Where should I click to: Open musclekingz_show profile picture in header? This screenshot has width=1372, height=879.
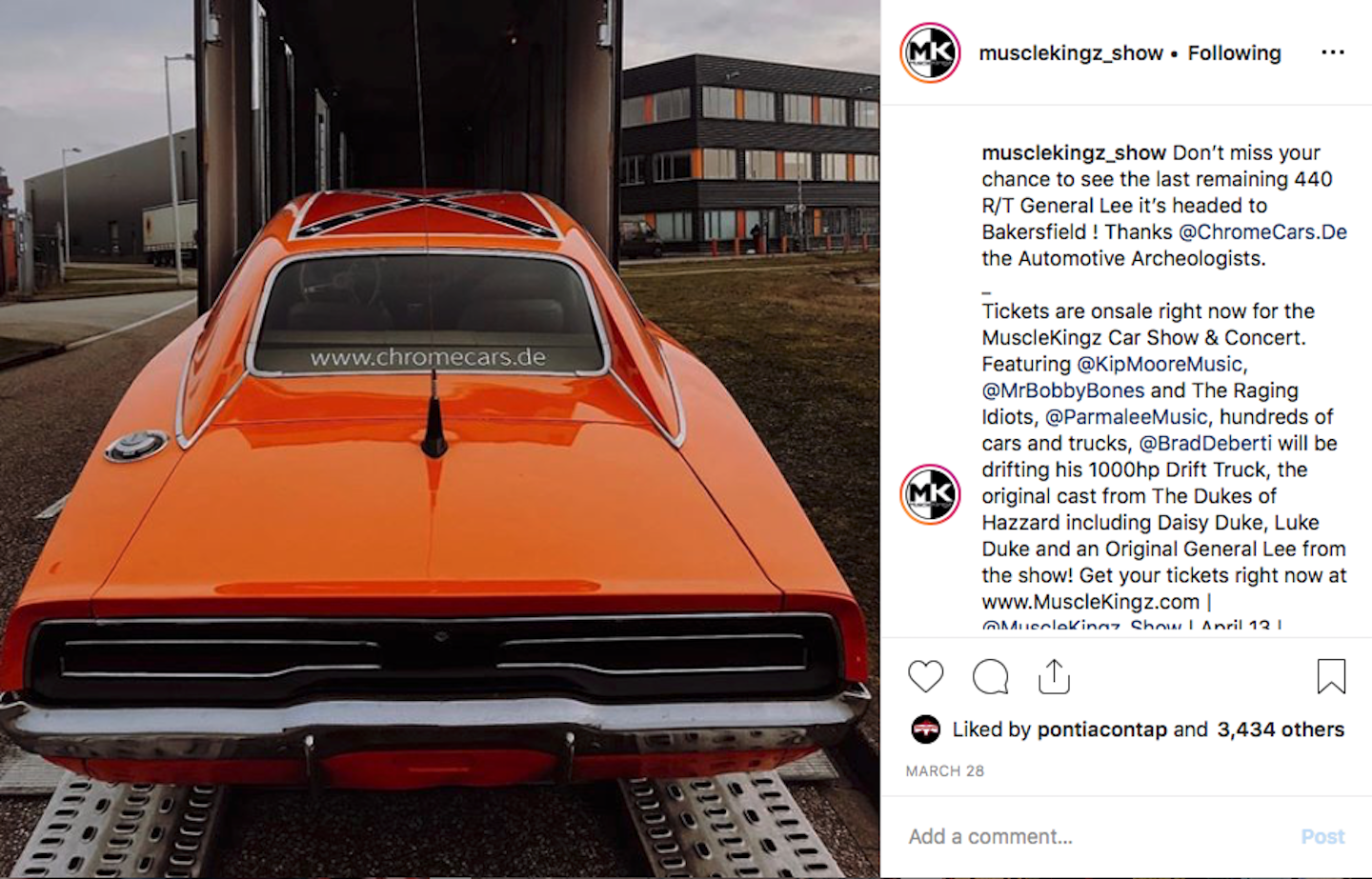click(x=930, y=52)
